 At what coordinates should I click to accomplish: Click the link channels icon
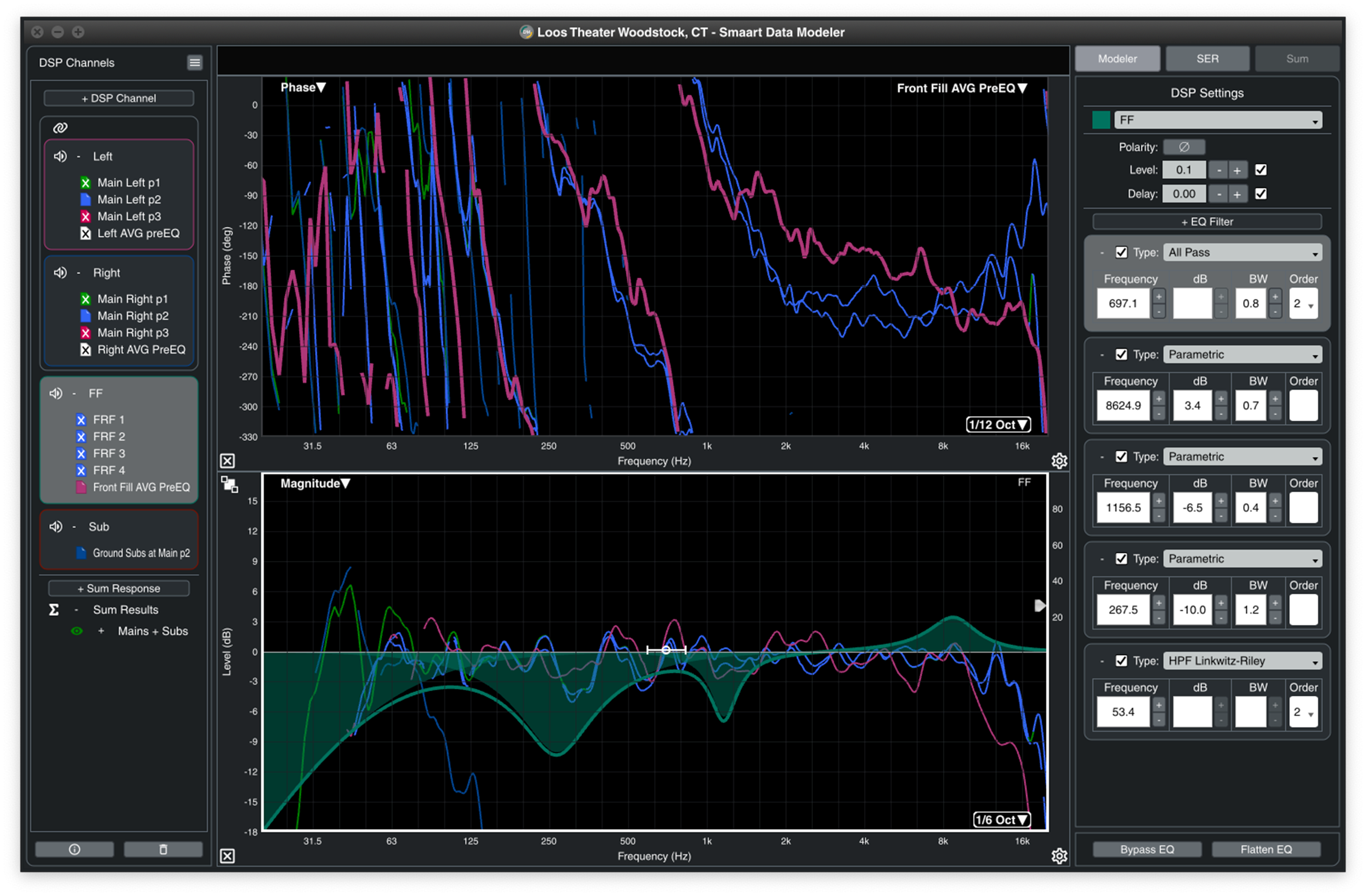60,127
